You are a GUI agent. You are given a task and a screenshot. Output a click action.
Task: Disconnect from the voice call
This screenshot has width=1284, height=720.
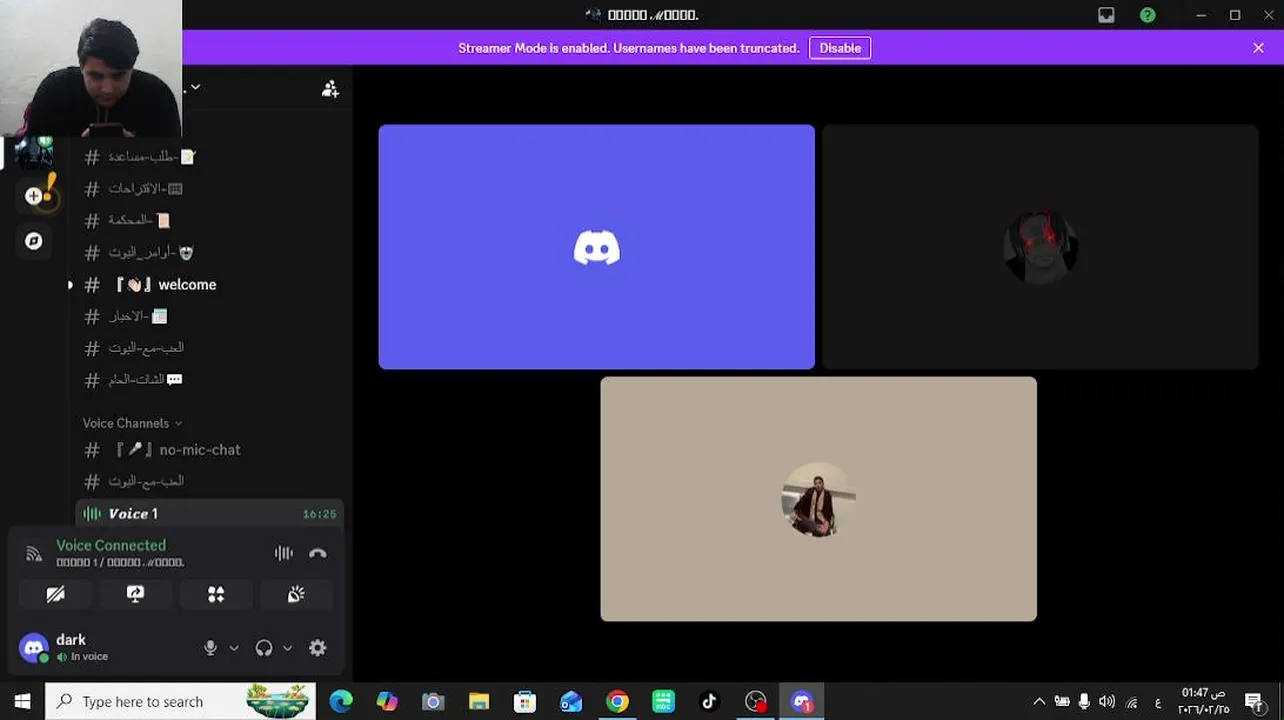(318, 553)
